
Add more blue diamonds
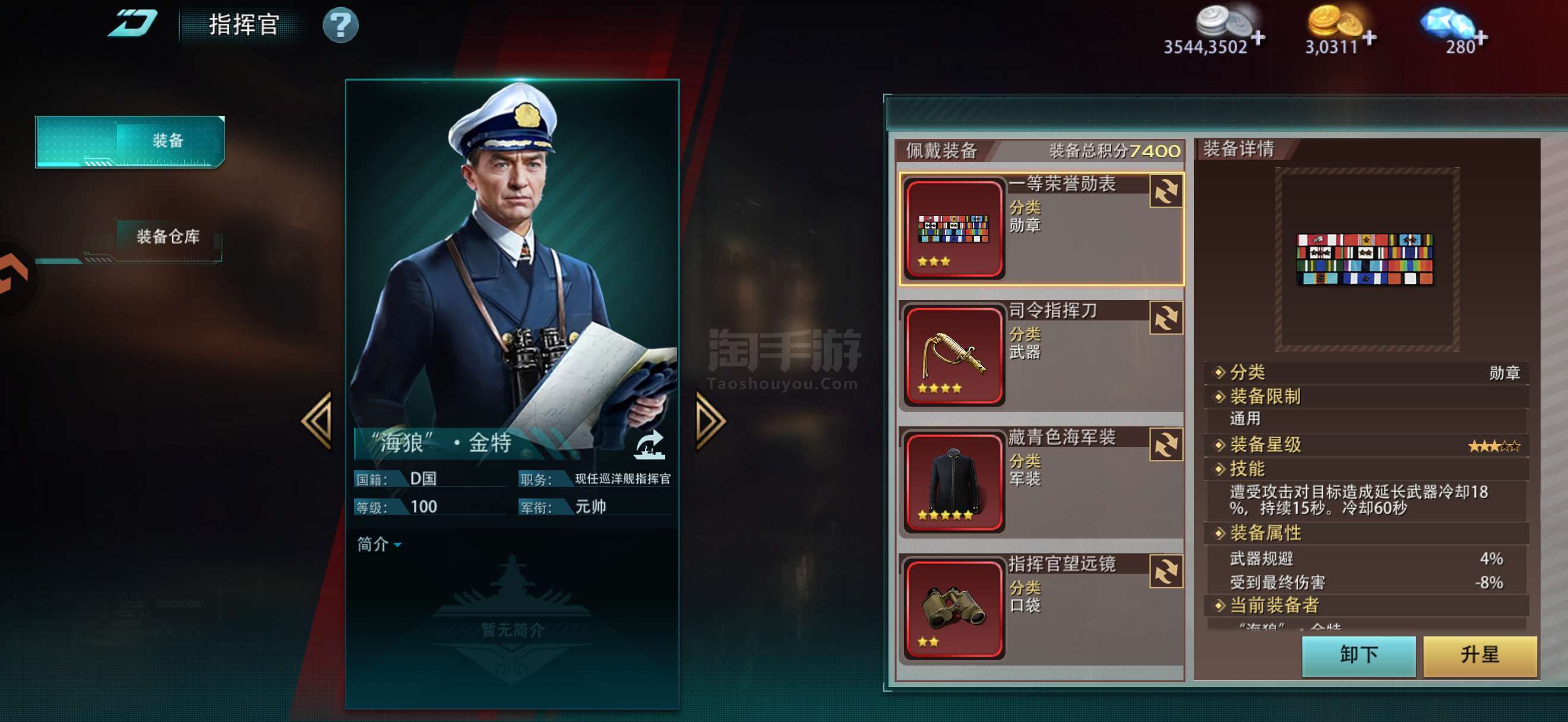[x=1480, y=38]
